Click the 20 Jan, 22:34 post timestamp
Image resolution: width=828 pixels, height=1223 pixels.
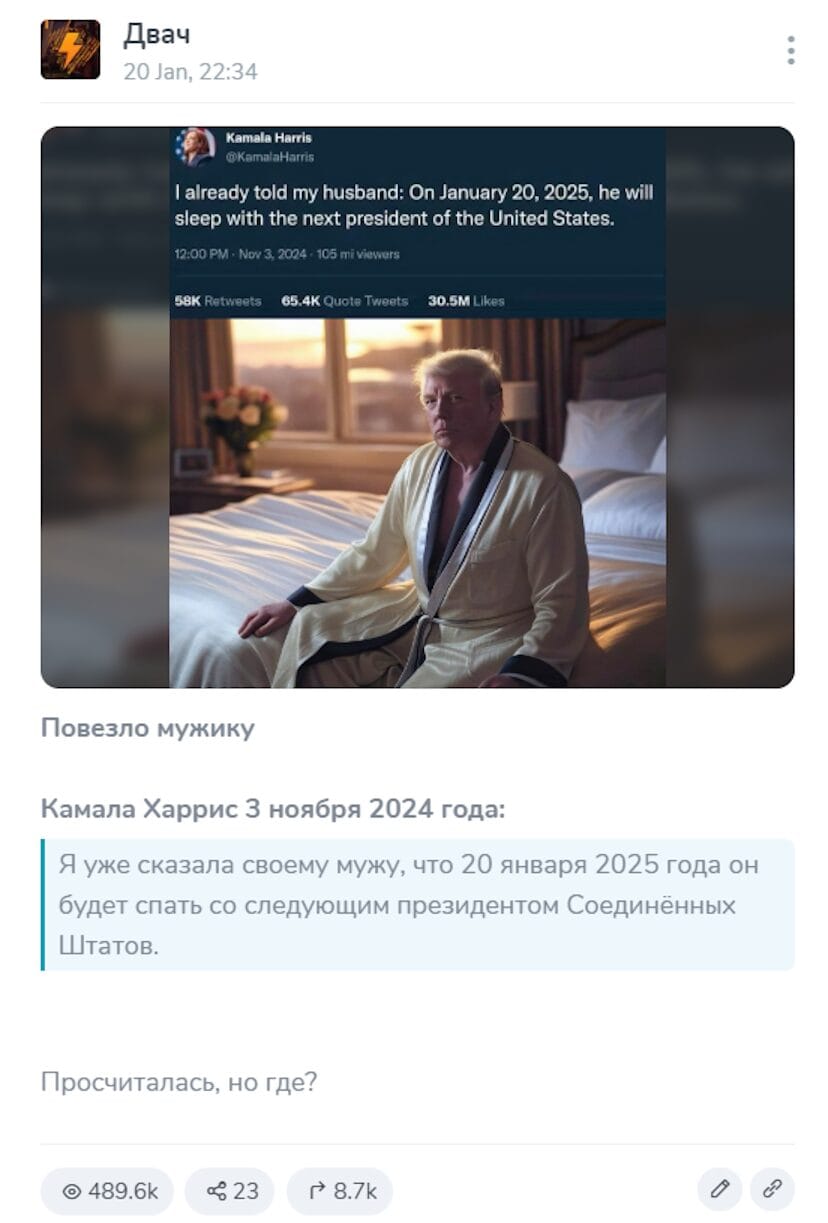coord(190,72)
